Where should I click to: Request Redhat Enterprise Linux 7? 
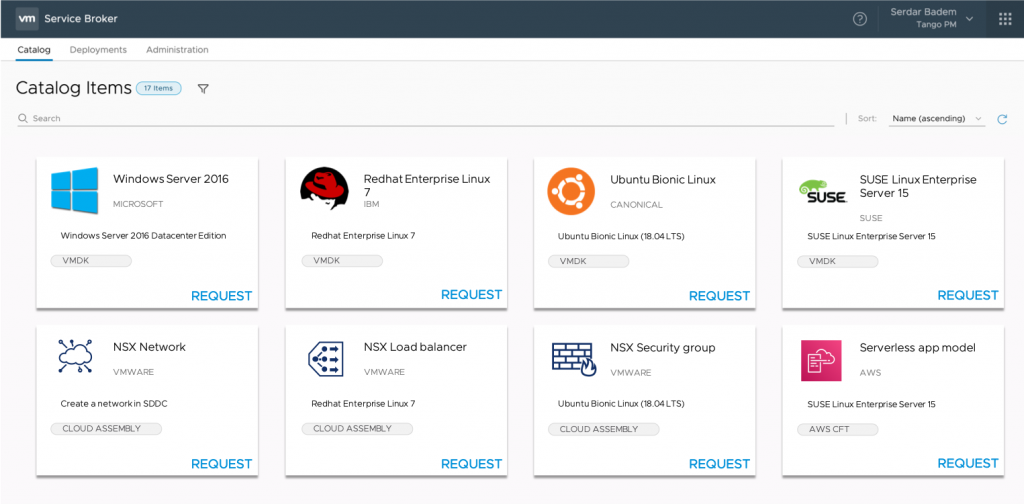click(x=472, y=295)
